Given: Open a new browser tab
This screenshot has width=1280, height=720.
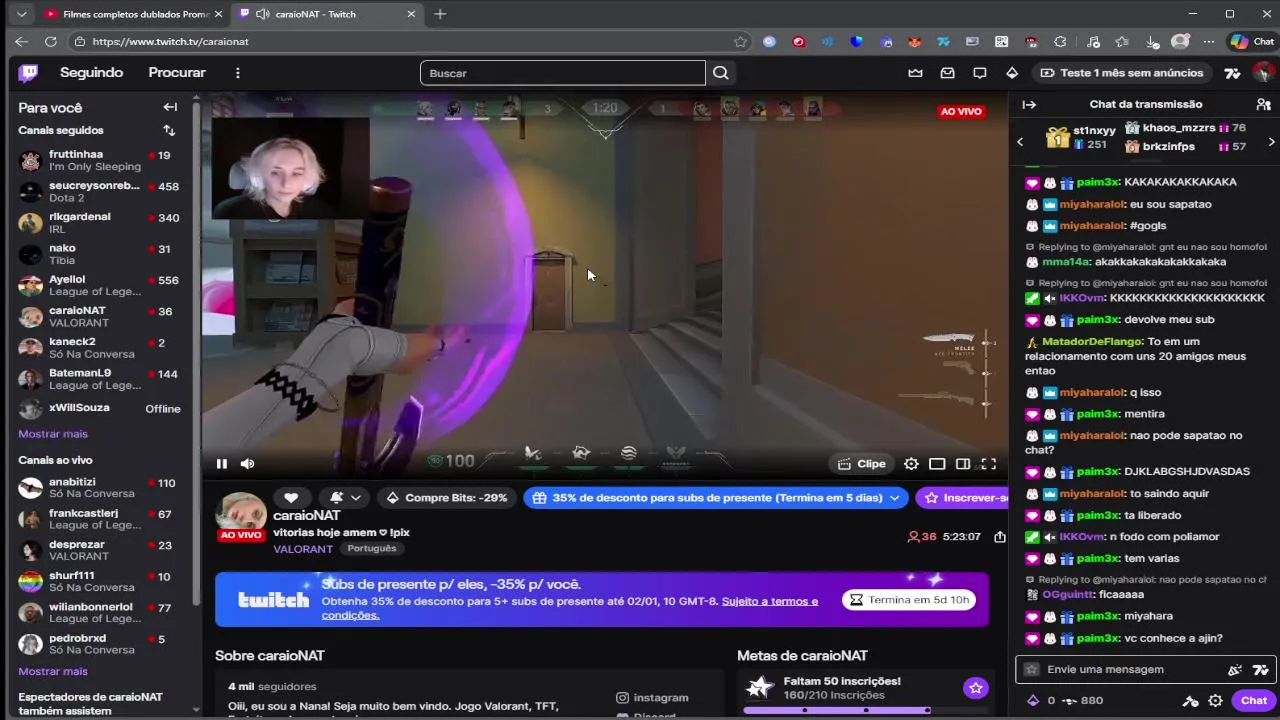Looking at the screenshot, I should tap(440, 14).
